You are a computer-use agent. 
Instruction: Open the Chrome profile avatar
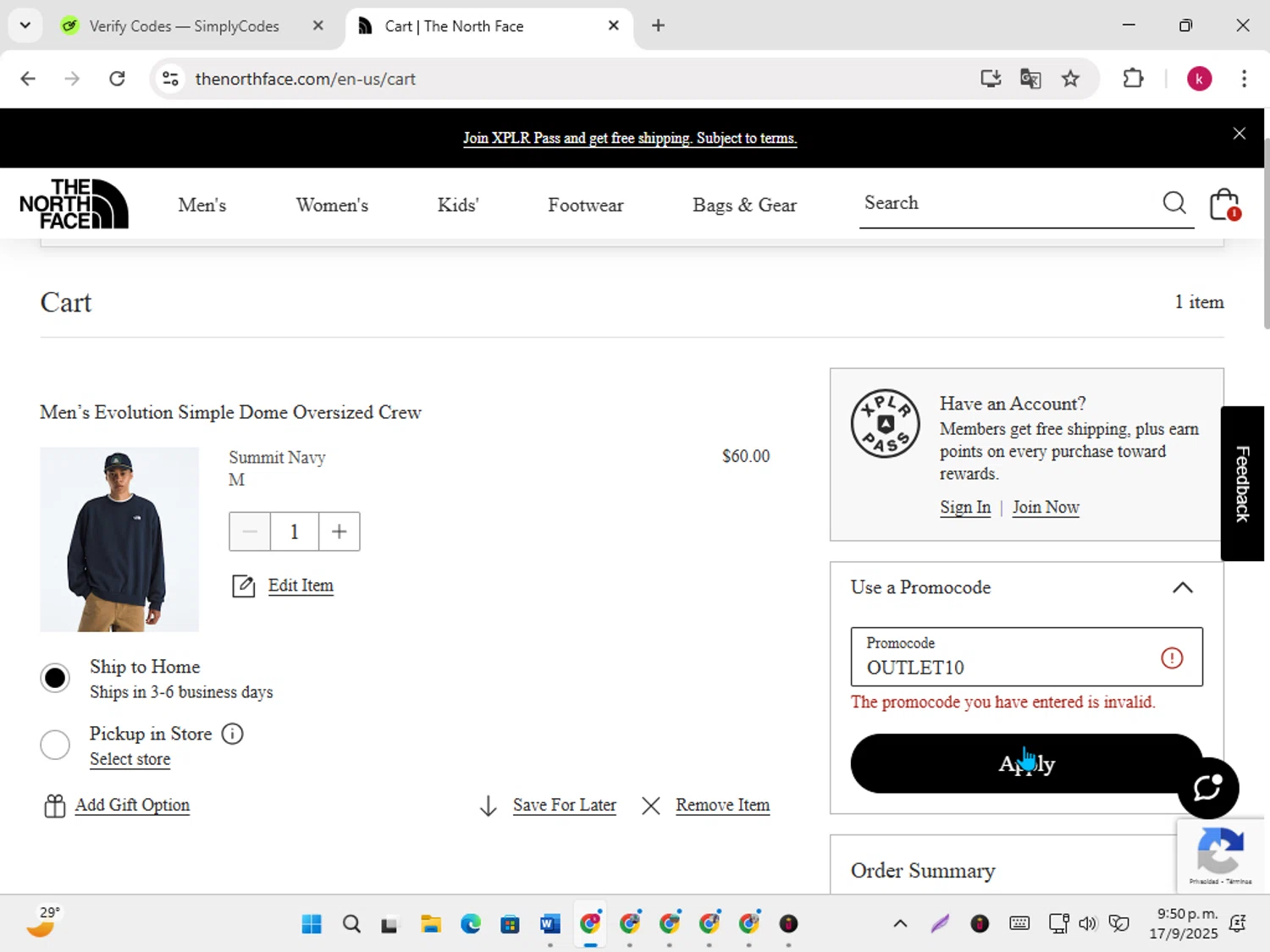pos(1199,79)
